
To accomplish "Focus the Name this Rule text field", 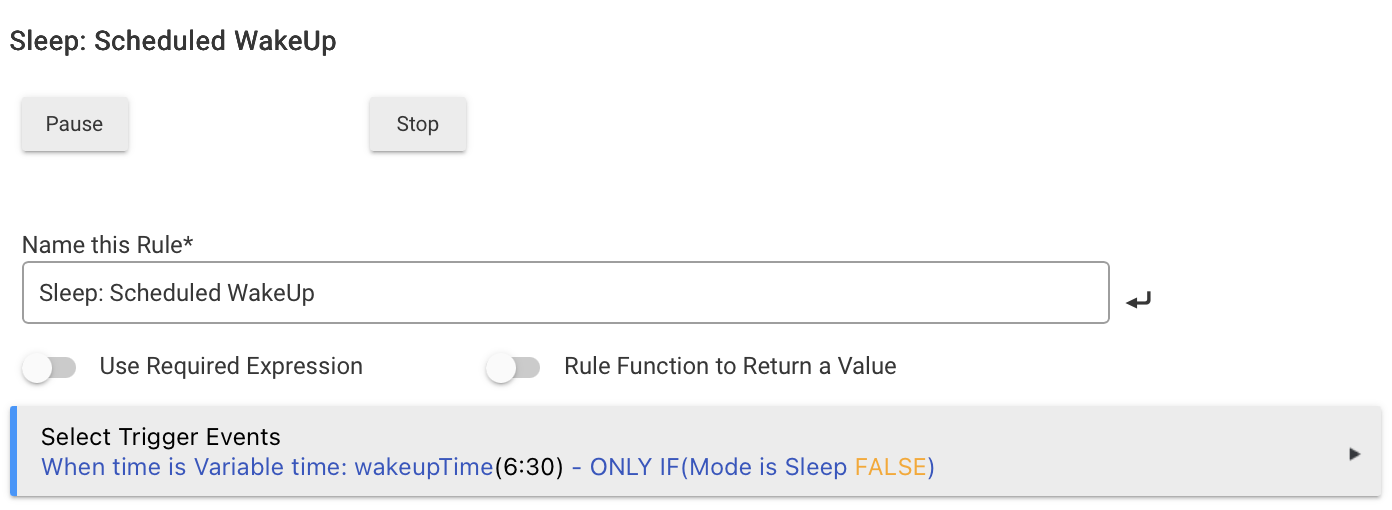I will tap(565, 293).
